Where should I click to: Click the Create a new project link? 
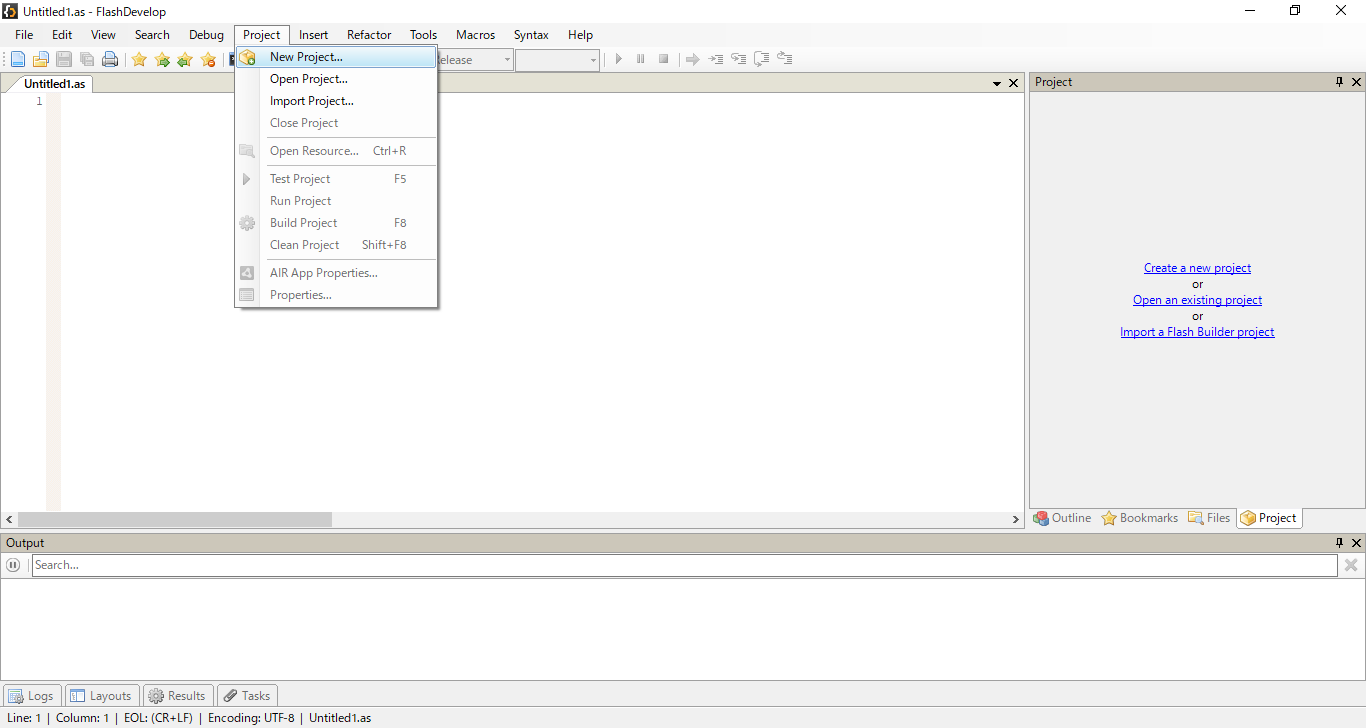[1197, 268]
